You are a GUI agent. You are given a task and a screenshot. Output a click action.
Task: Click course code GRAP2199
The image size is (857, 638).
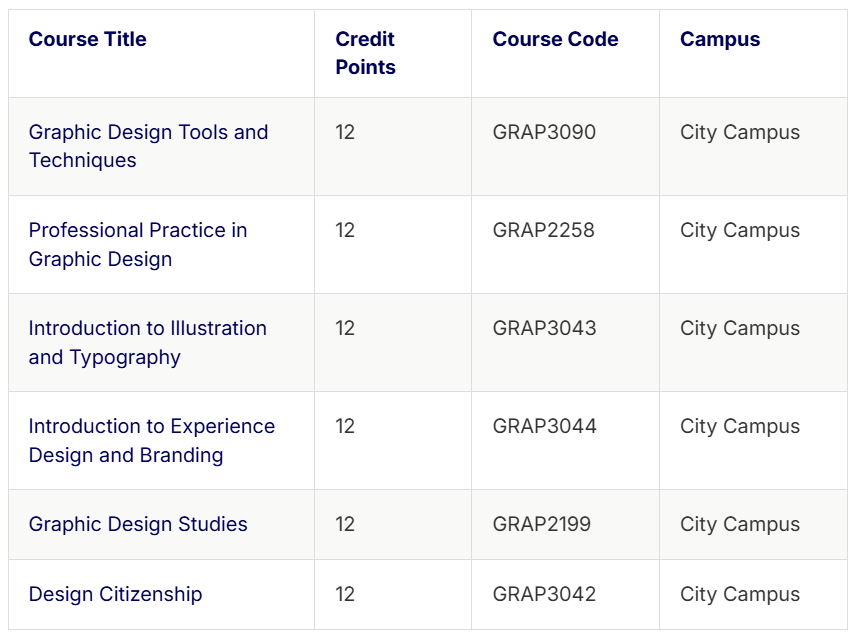pos(541,524)
